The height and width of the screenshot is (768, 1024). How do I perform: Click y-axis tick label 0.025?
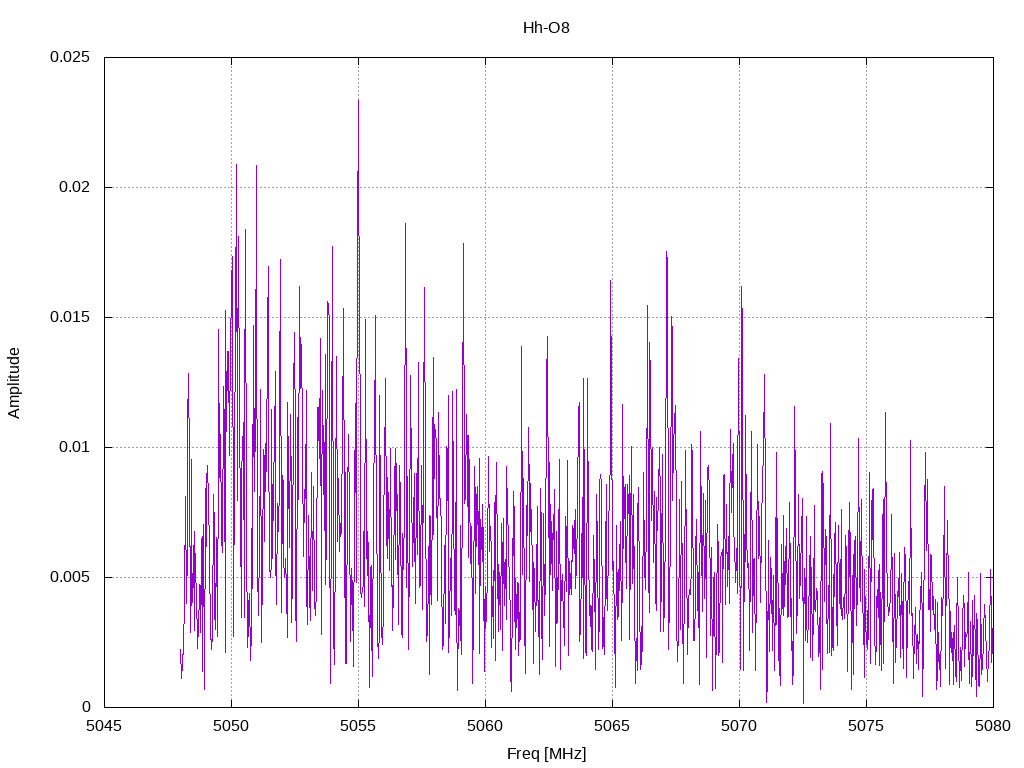coord(70,57)
